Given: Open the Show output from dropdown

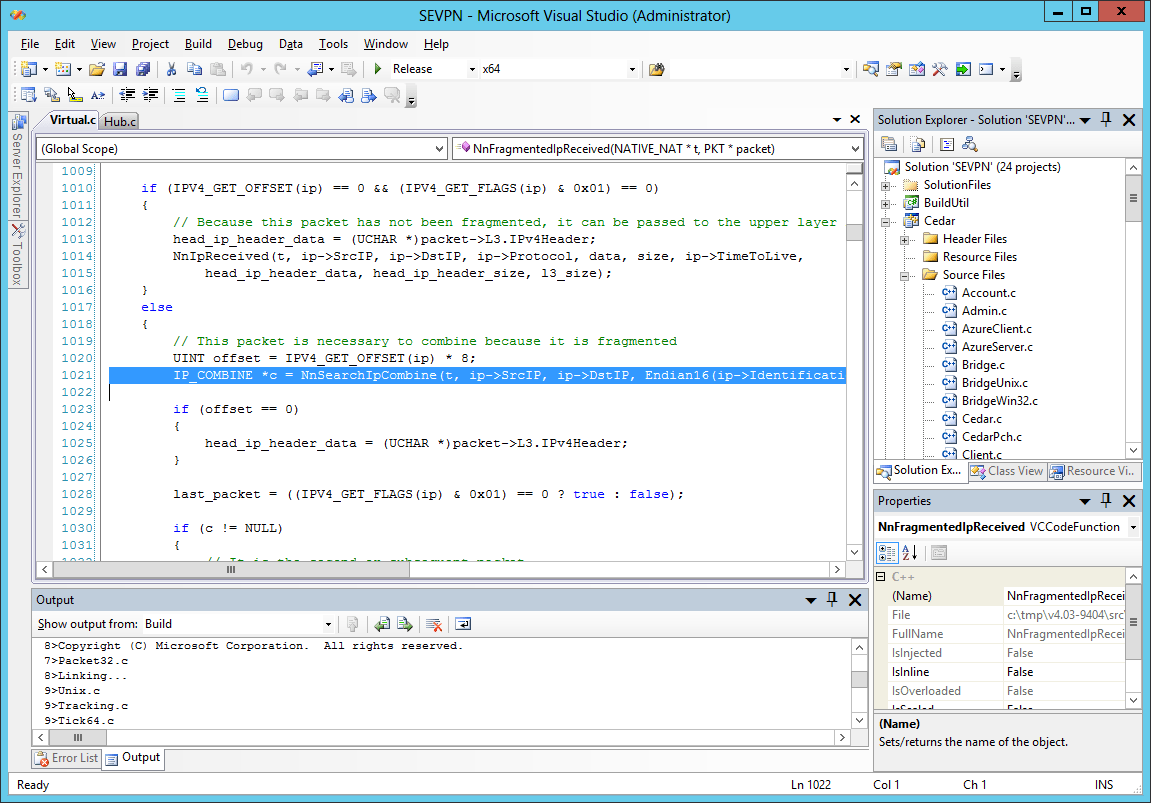Looking at the screenshot, I should tap(327, 623).
